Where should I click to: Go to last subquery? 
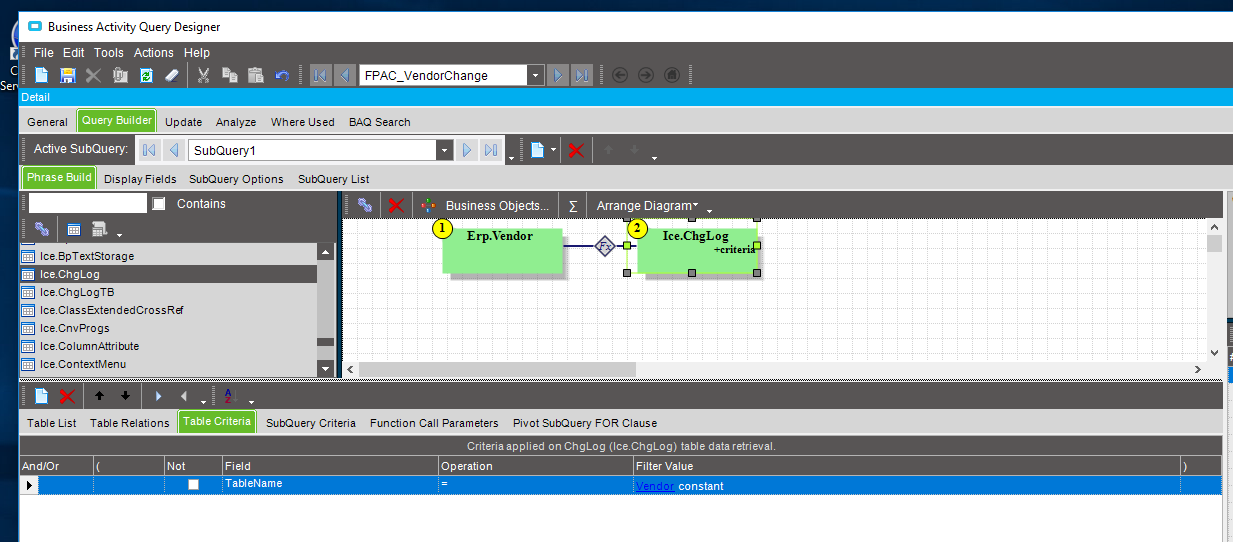click(491, 150)
